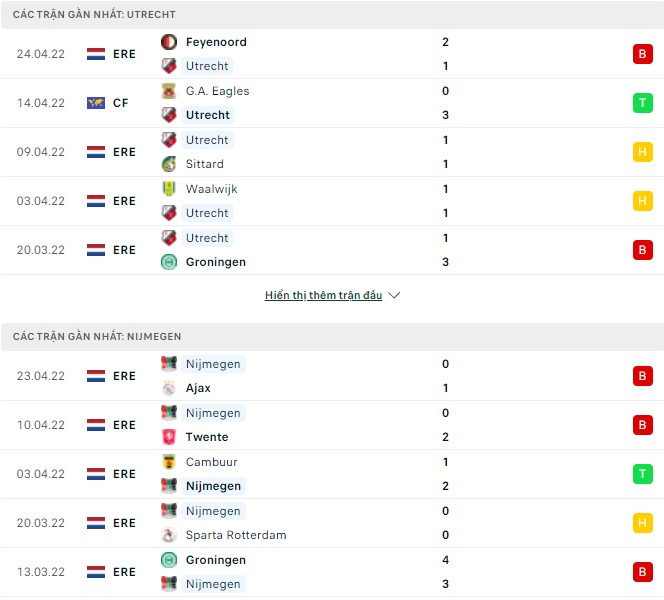Click the CF cup flag icon on 14.04.22
Screen dimensions: 664x600
point(96,103)
